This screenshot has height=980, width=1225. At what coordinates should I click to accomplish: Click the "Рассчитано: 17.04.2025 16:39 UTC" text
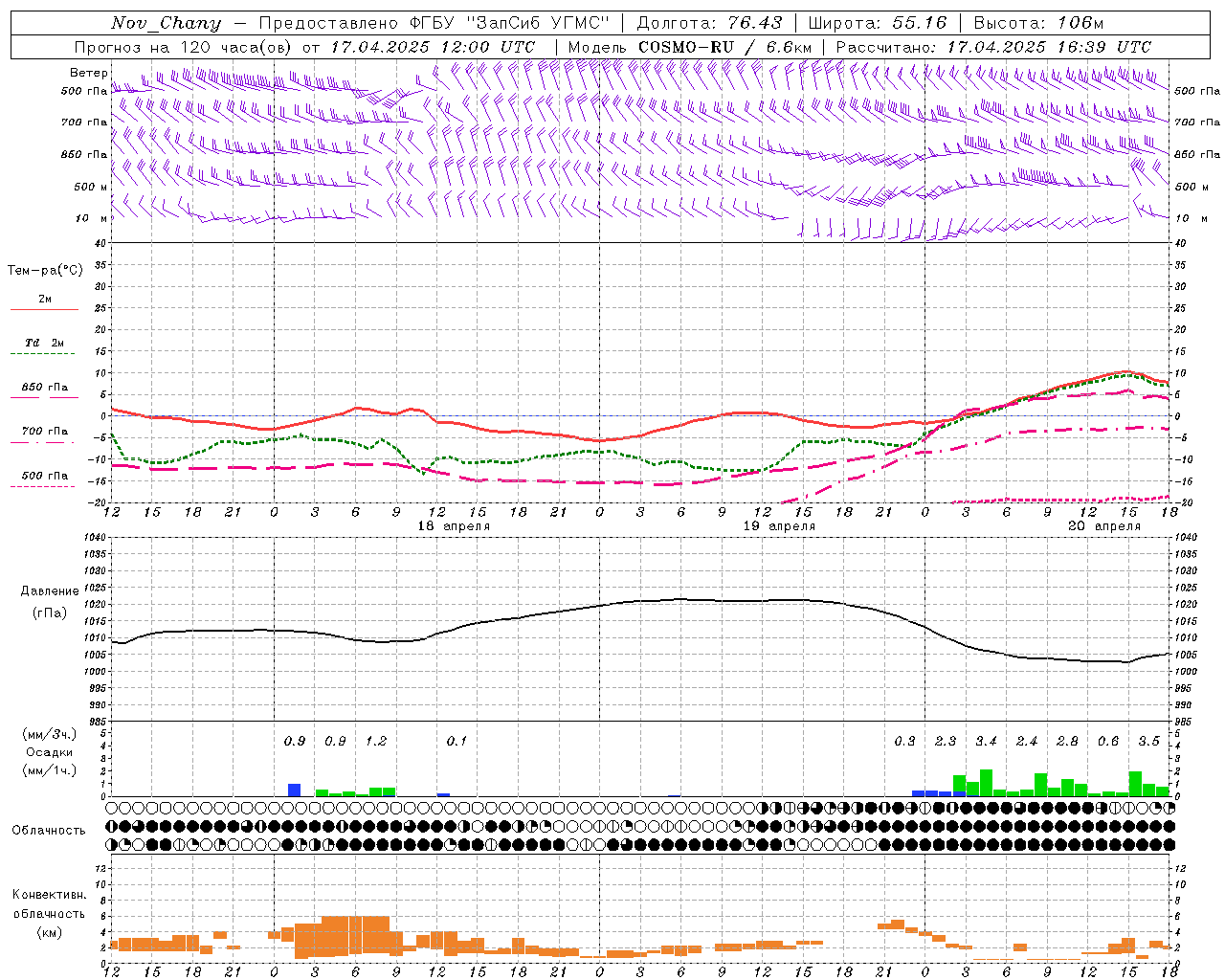click(x=993, y=47)
